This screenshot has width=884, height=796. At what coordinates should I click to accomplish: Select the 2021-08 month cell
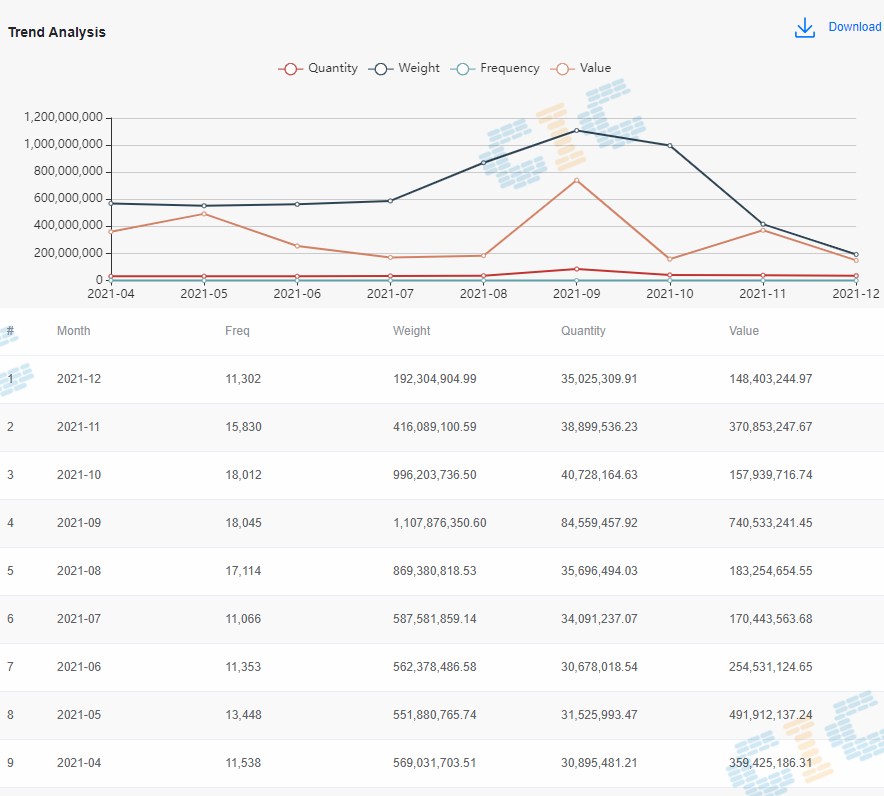pos(79,571)
